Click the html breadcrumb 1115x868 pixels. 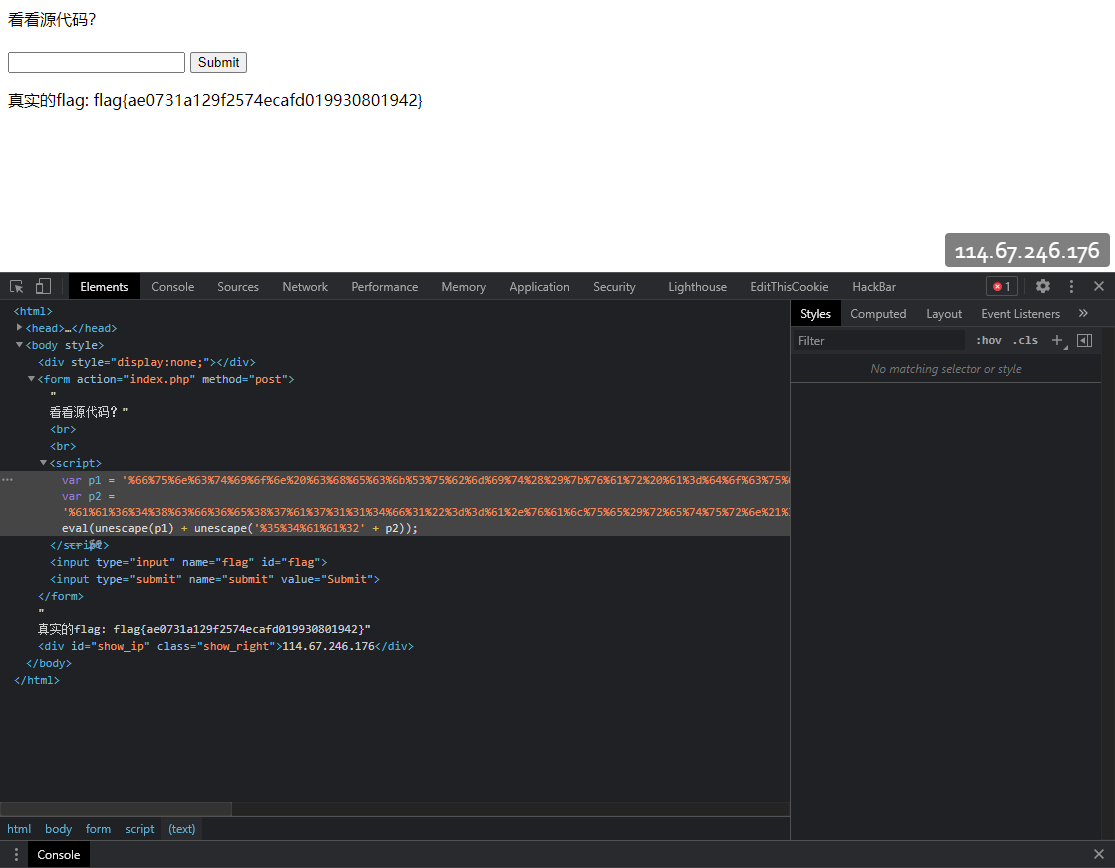[19, 829]
